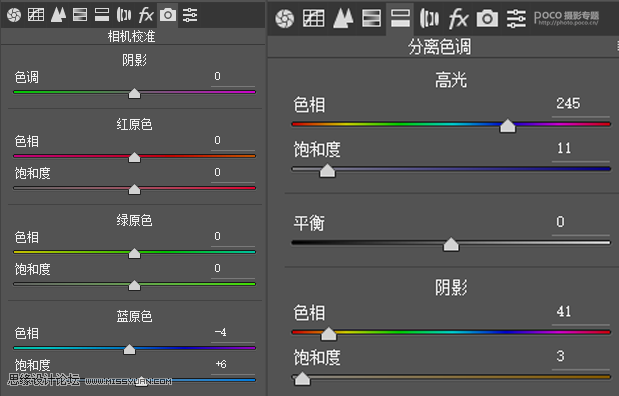This screenshot has height=396, width=619.
Task: Click the highlights hue slider handle at 245
Action: 507,126
